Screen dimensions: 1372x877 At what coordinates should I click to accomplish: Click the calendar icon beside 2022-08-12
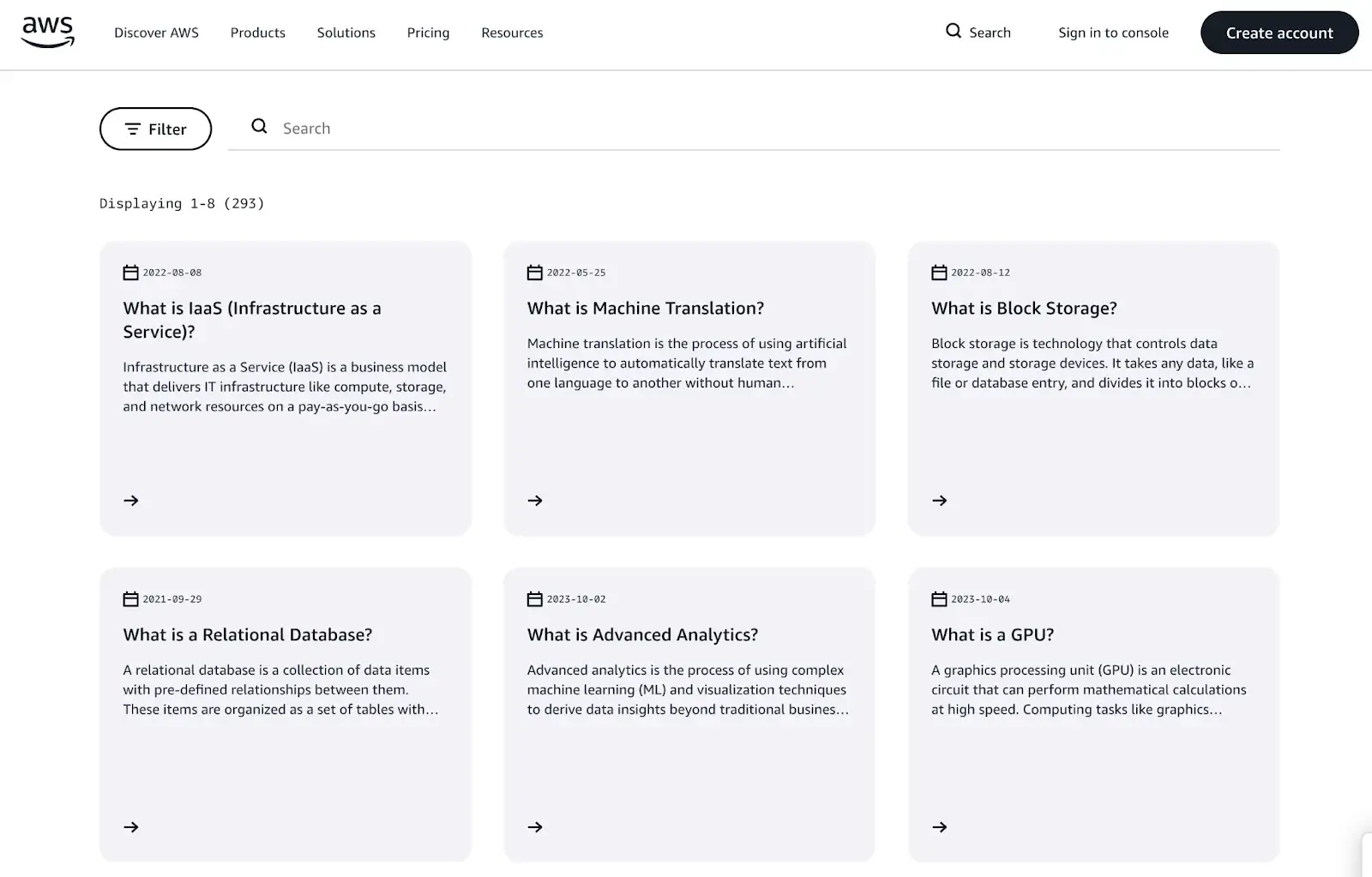(x=939, y=273)
